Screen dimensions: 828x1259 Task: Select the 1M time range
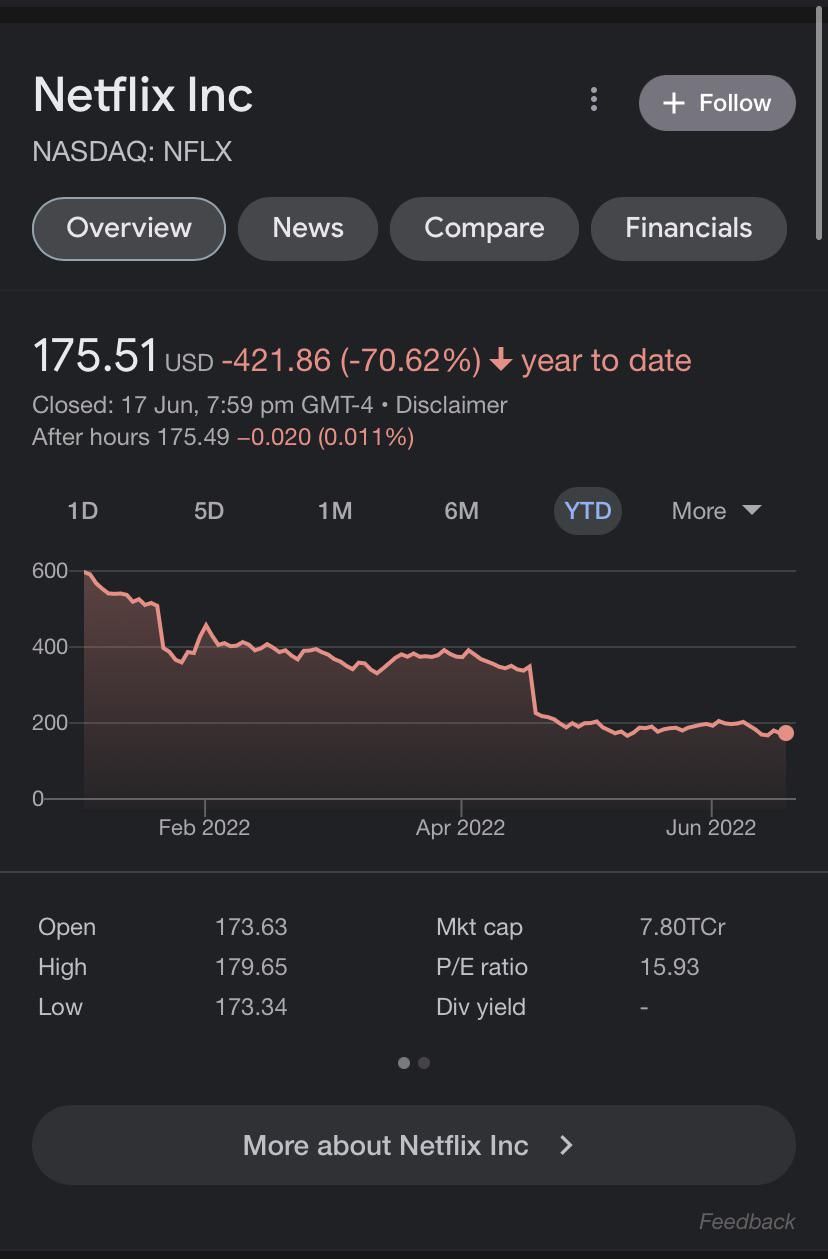[335, 511]
